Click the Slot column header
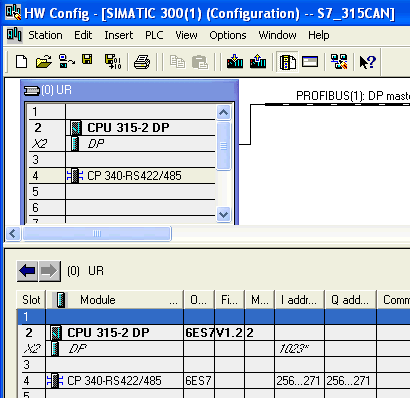 [x=31, y=300]
